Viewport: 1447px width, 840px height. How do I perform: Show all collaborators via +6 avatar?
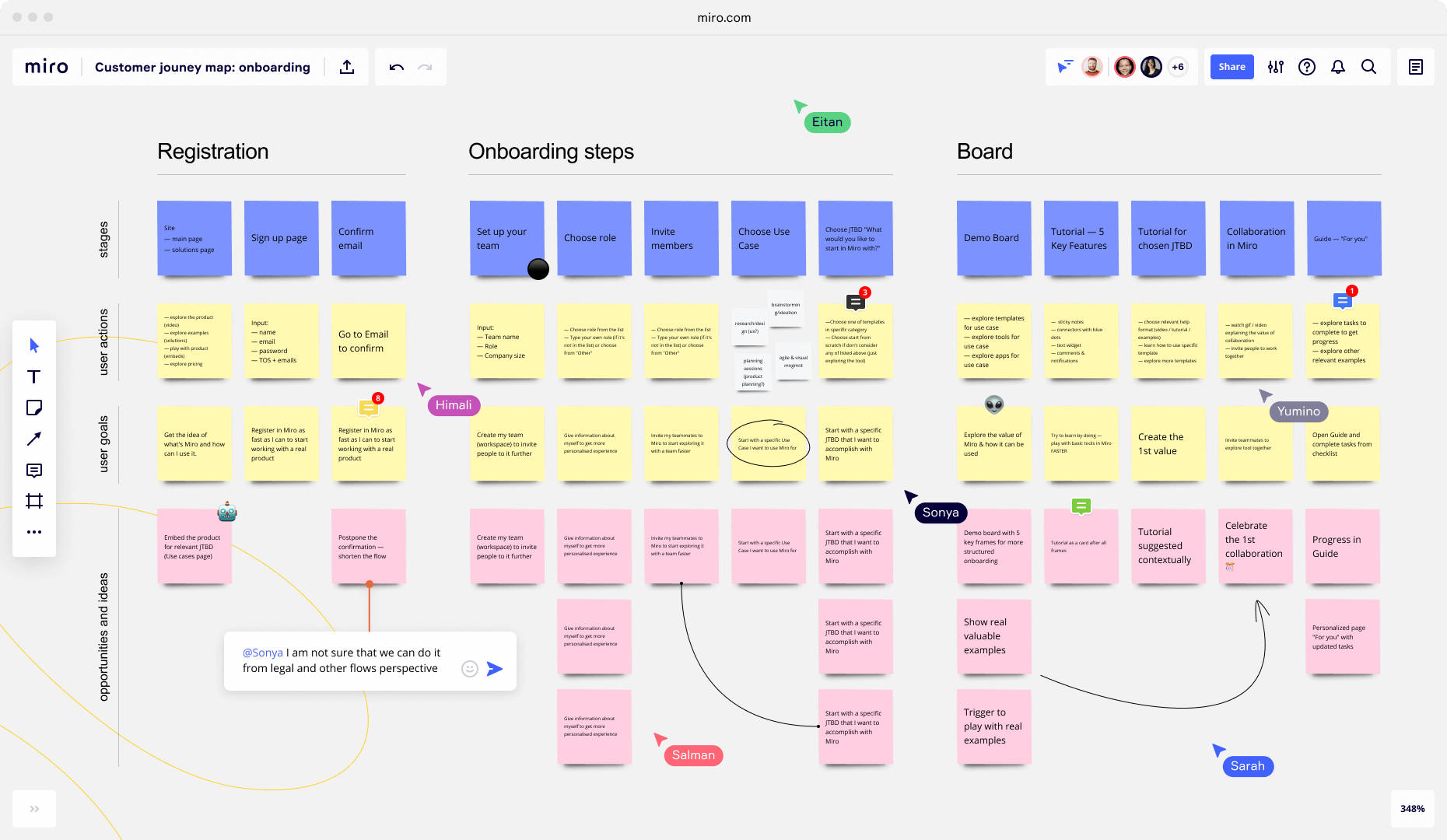(1177, 67)
